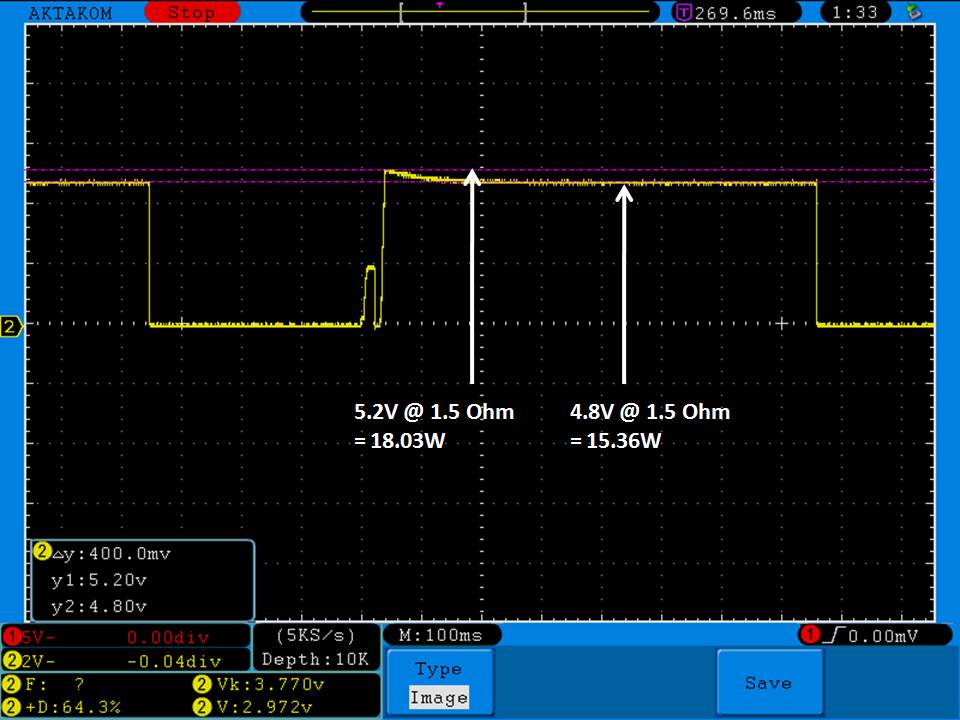Select the M:100ms timebase readout

[441, 636]
